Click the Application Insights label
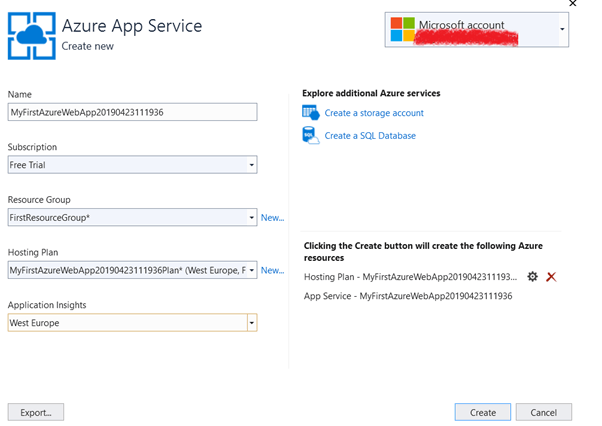The width and height of the screenshot is (602, 426). [x=47, y=305]
